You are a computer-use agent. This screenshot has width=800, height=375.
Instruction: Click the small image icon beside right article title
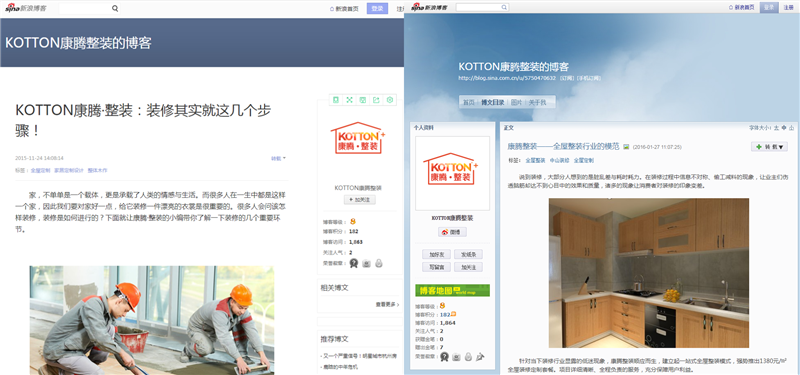[x=626, y=147]
